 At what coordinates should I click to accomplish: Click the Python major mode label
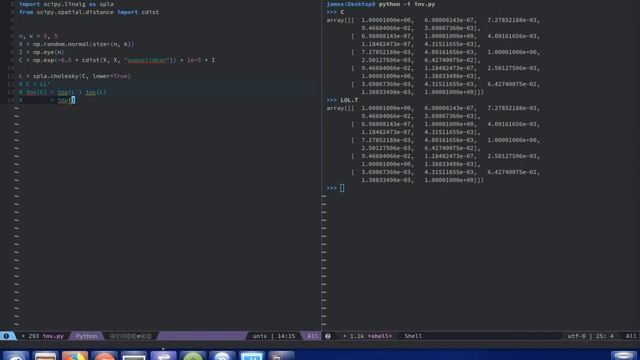87,336
